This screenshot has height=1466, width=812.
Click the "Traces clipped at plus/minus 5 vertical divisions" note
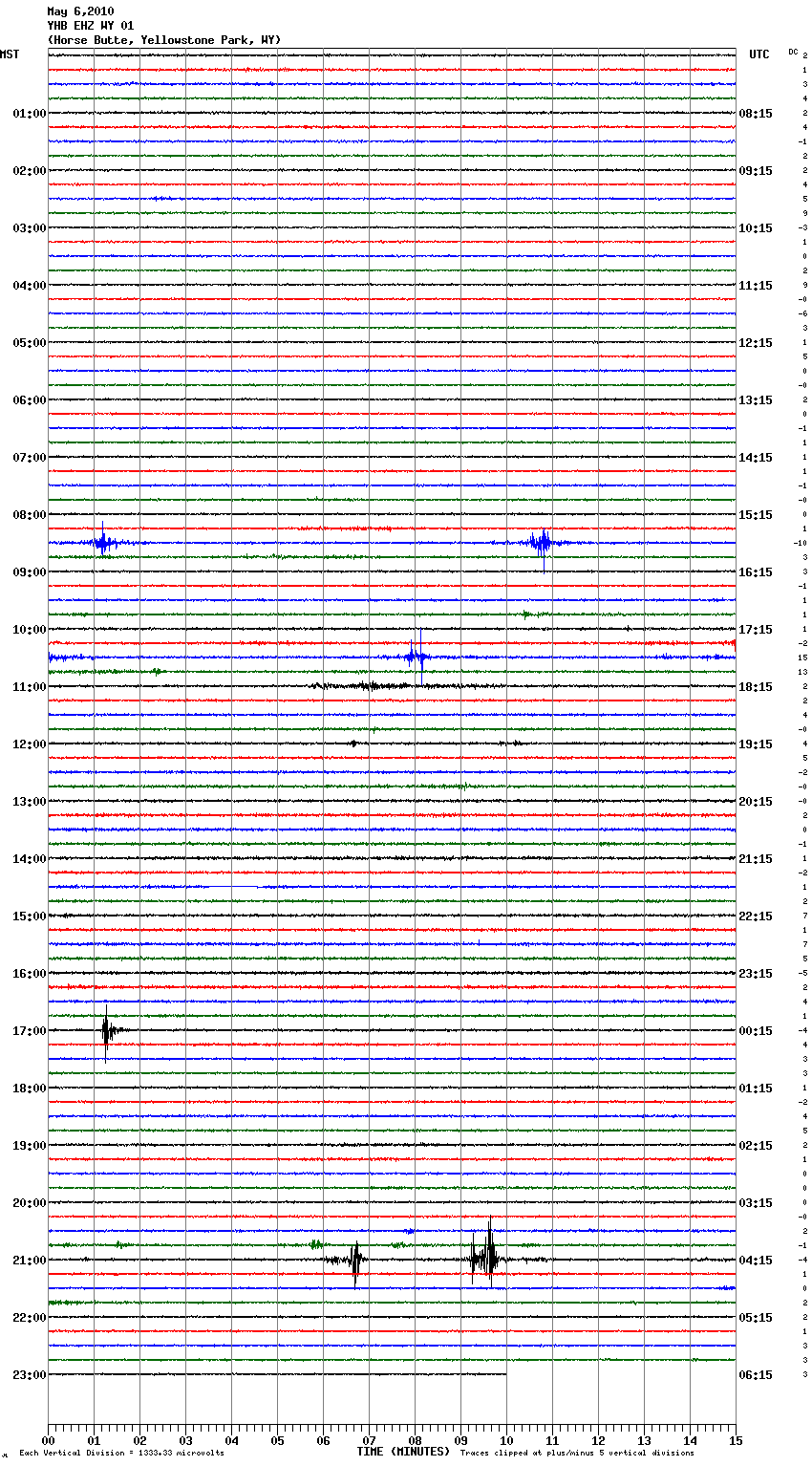pyautogui.click(x=577, y=1453)
